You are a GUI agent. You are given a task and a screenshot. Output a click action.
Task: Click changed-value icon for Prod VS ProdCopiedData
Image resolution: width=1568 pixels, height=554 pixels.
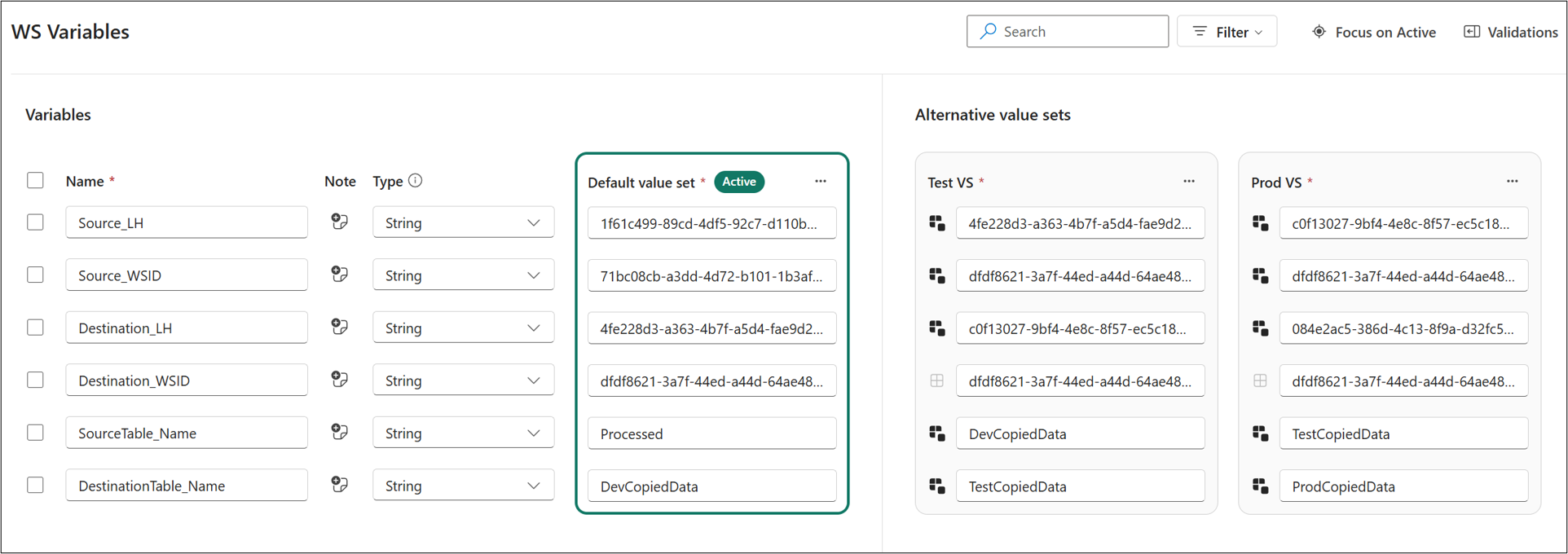1260,486
